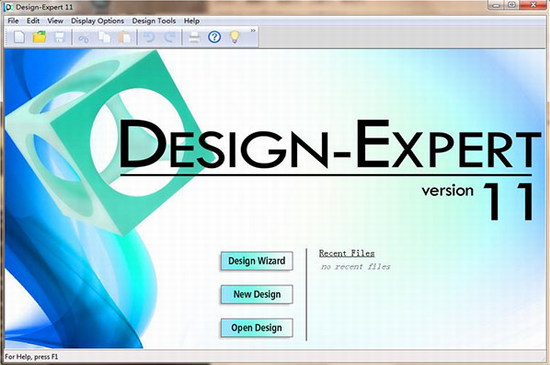
Task: Launch the Design Wizard button
Action: [257, 261]
